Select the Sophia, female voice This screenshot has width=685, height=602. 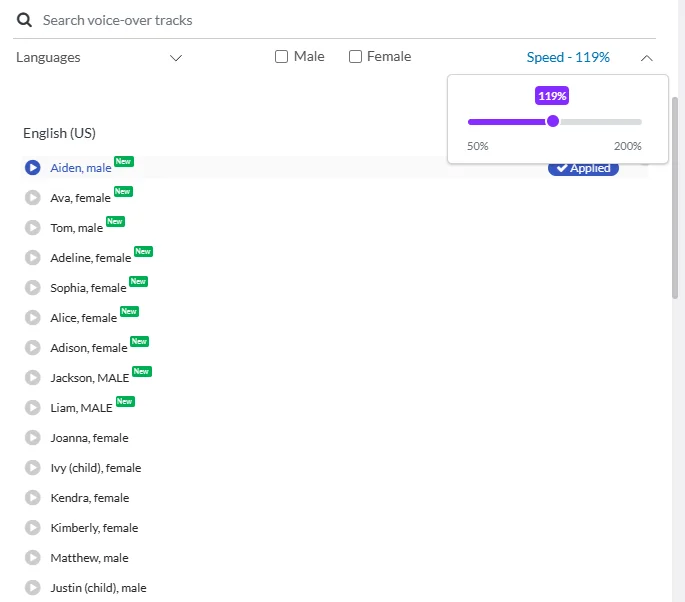tap(88, 288)
